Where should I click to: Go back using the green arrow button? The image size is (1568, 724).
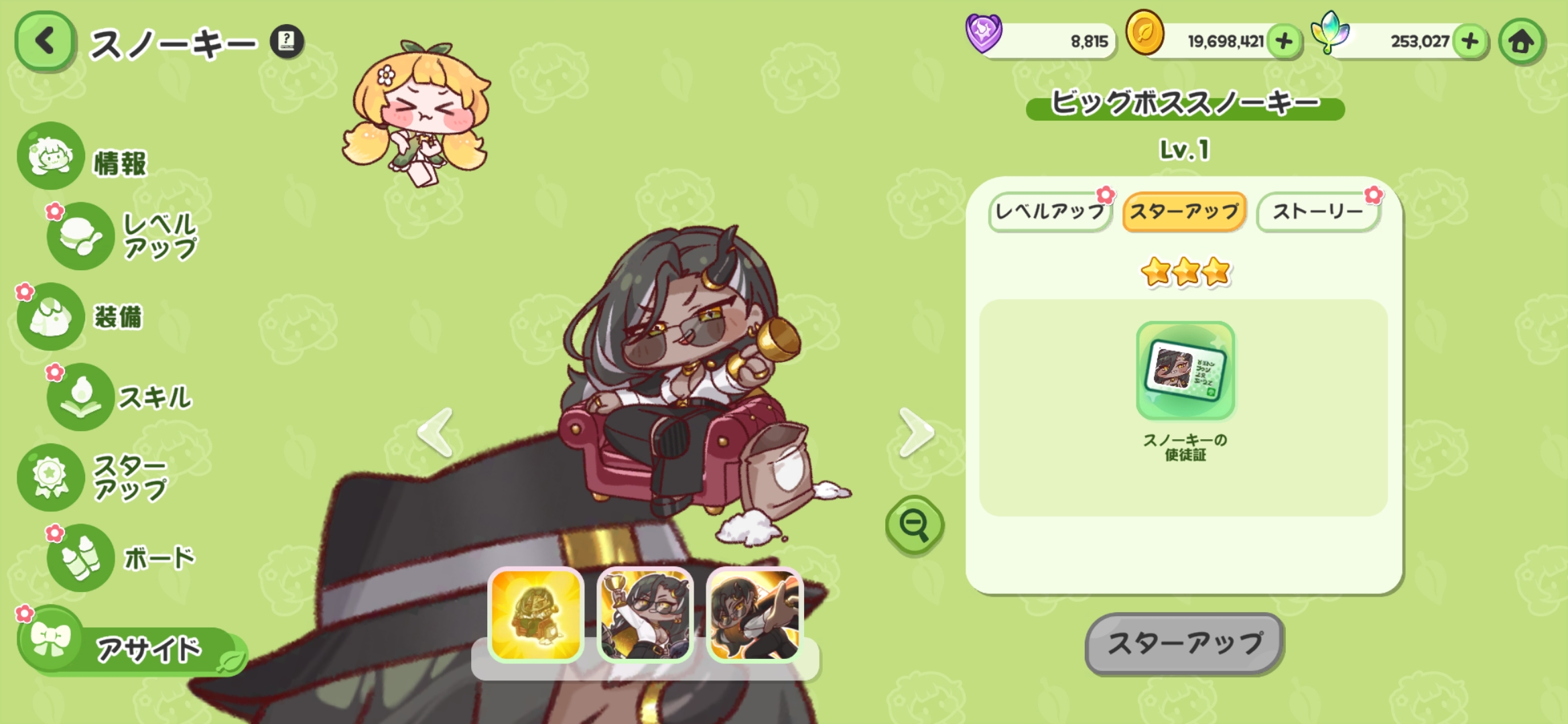(45, 42)
